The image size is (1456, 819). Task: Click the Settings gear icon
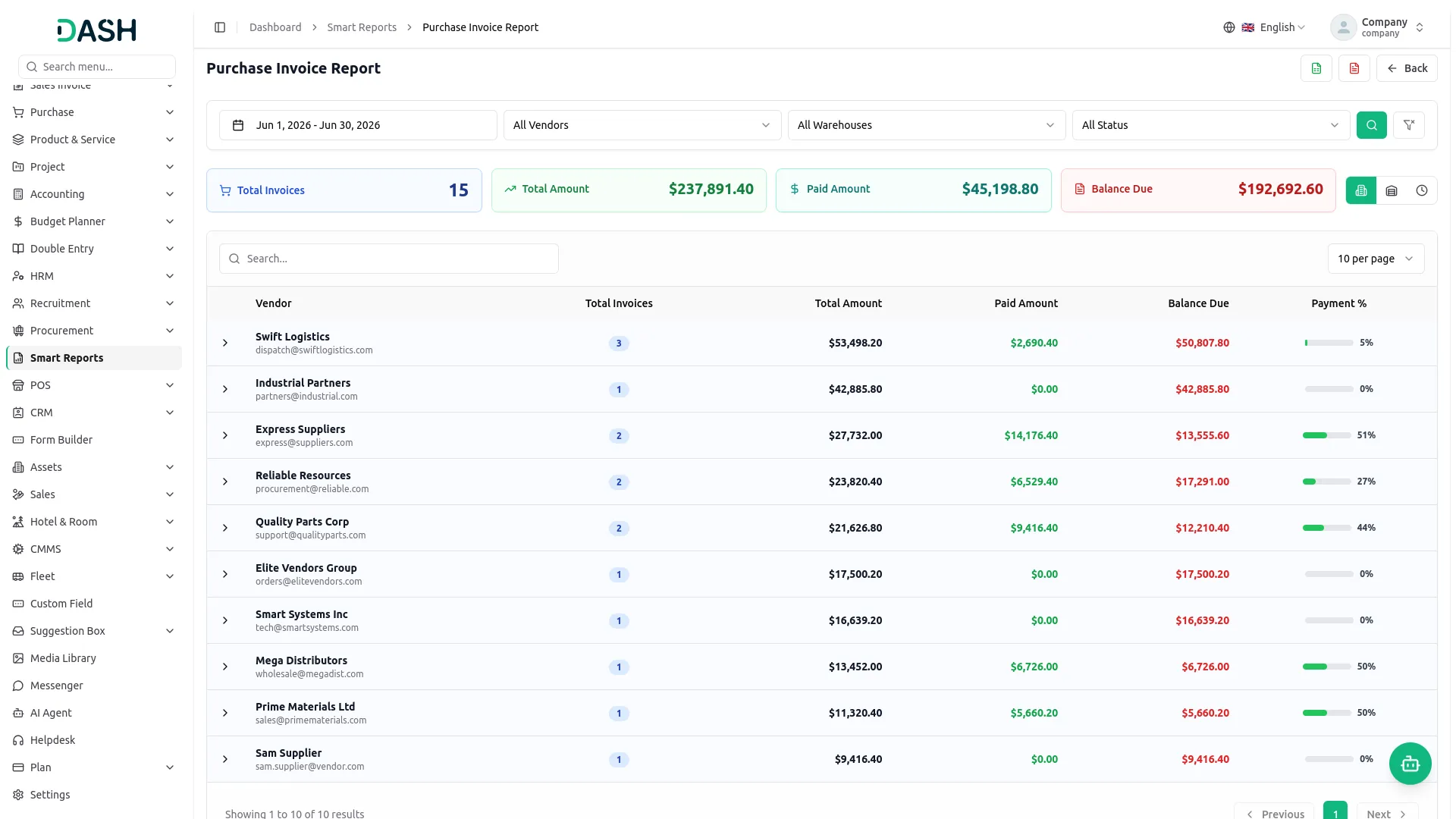click(x=18, y=795)
